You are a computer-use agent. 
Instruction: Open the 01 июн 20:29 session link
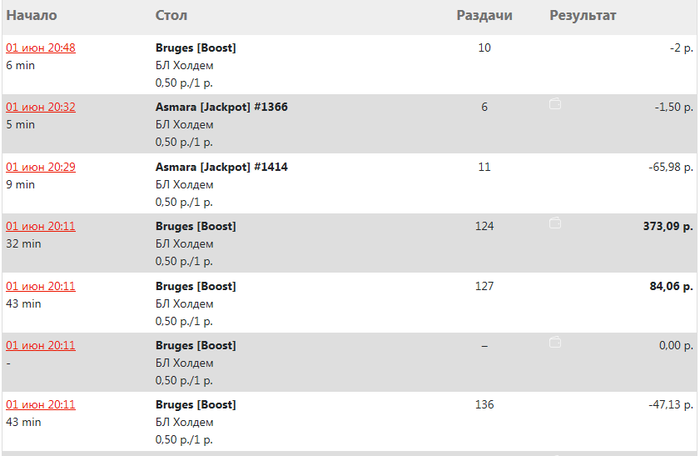[x=41, y=167]
